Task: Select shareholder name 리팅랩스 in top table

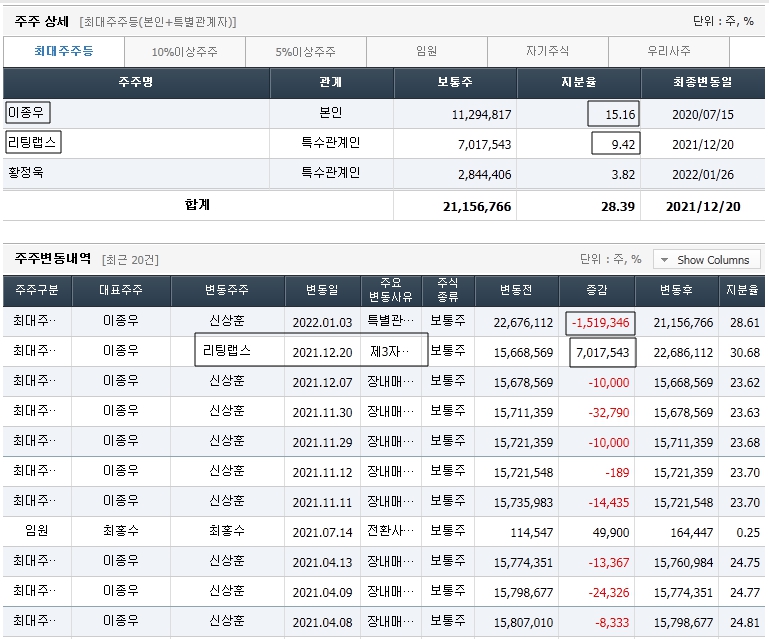Action: point(32,143)
